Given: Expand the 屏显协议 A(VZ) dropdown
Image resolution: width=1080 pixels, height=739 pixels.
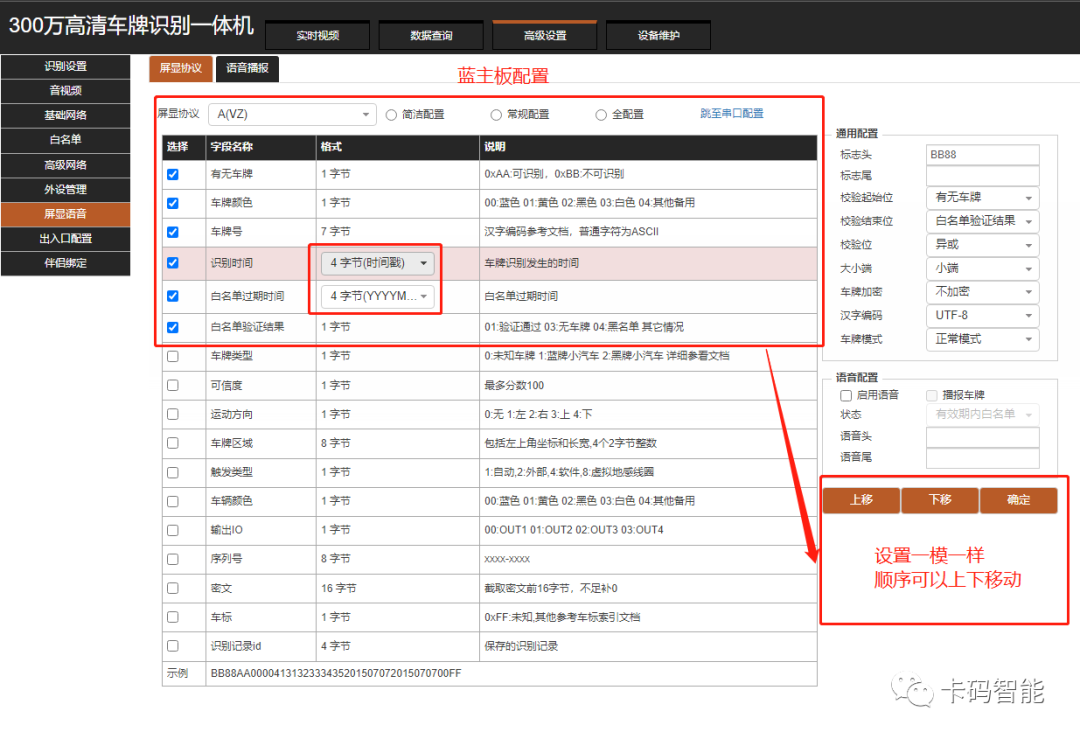Looking at the screenshot, I should pyautogui.click(x=292, y=114).
